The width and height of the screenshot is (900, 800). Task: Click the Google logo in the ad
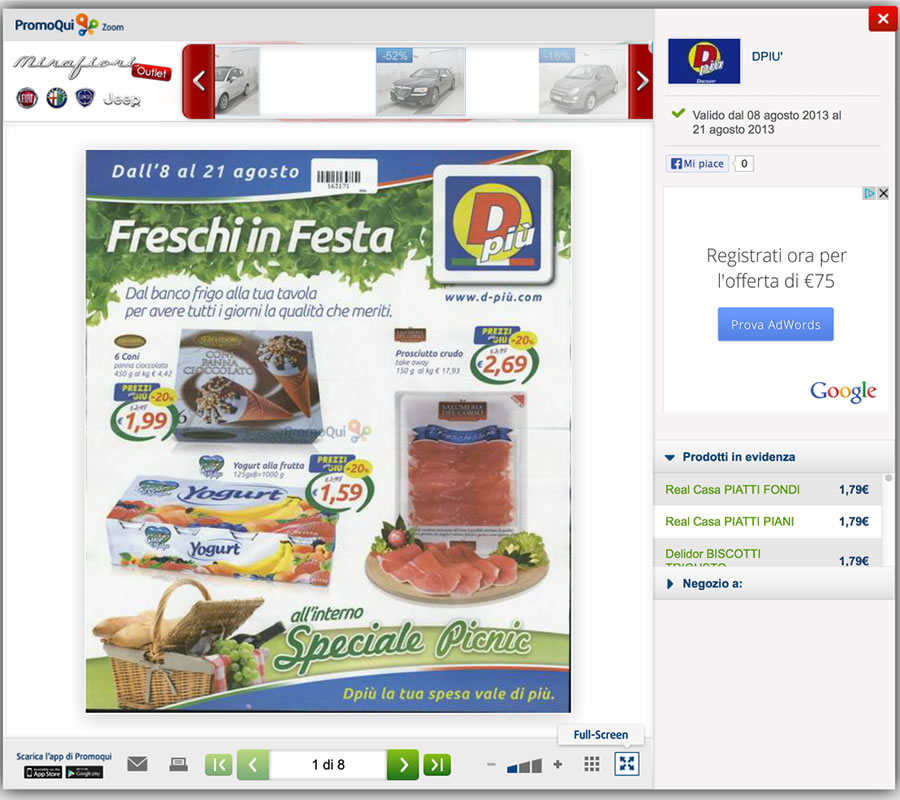click(x=843, y=391)
